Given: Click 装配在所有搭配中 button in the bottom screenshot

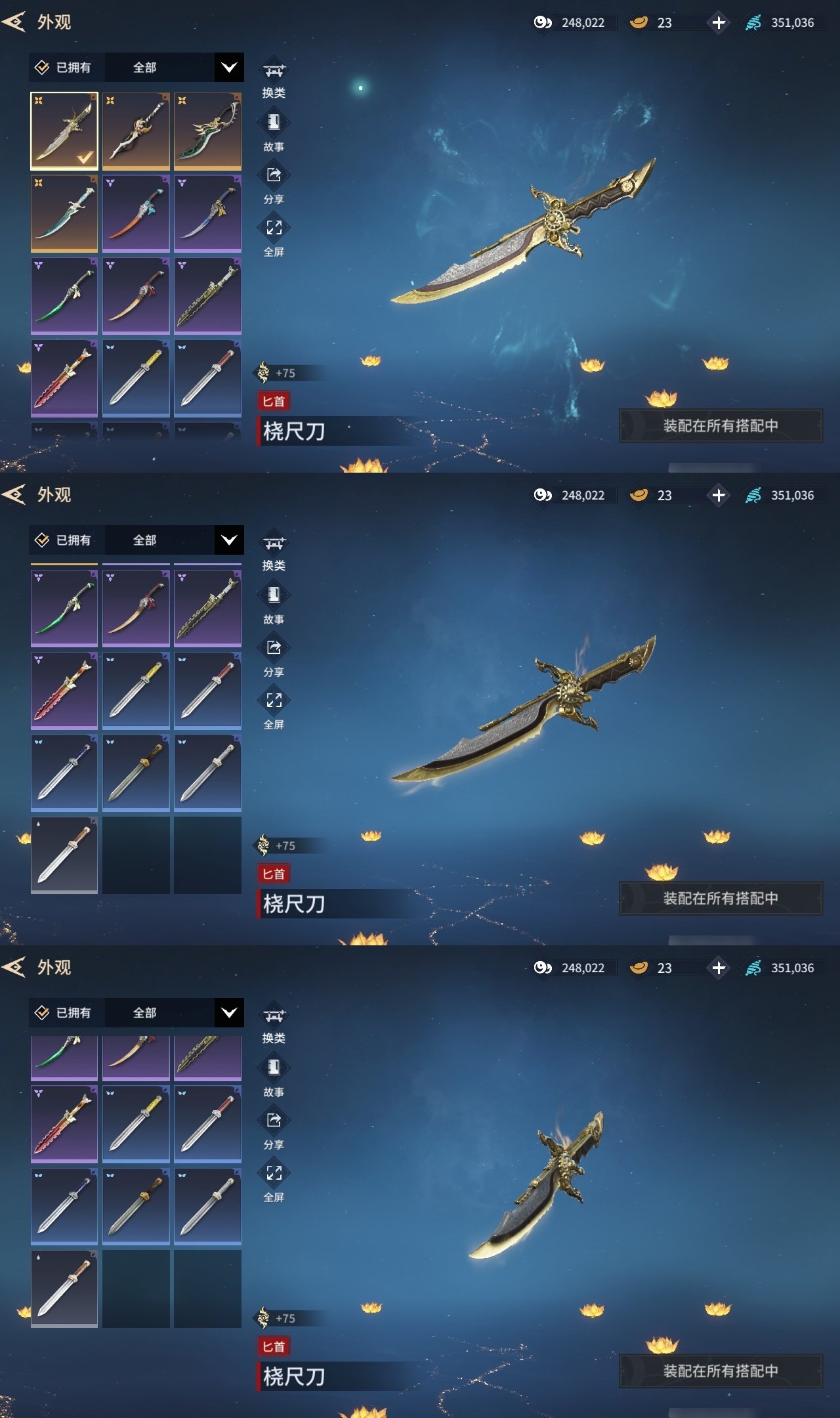Looking at the screenshot, I should point(721,1371).
